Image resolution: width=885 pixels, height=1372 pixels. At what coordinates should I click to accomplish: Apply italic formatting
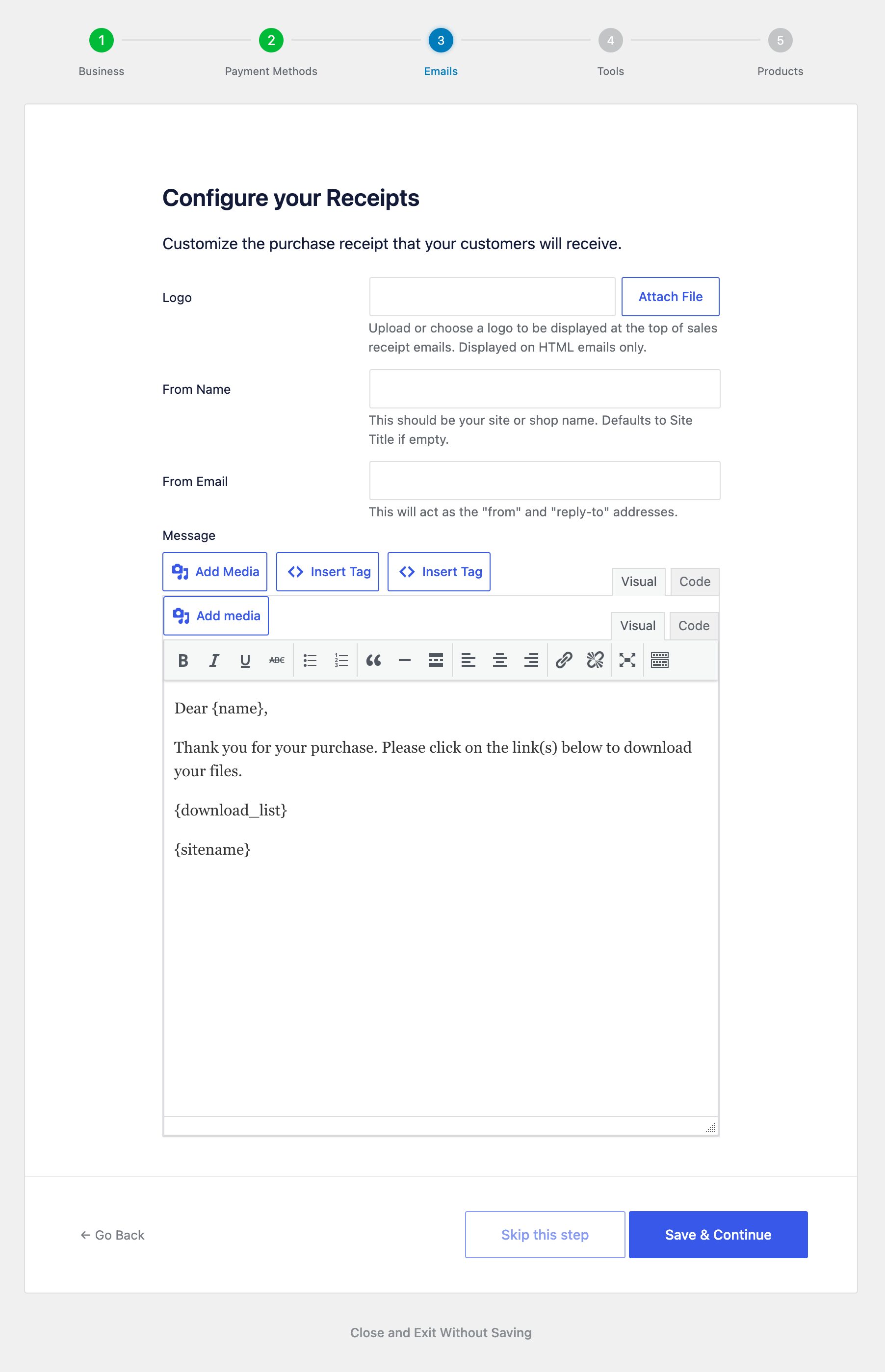coord(214,661)
